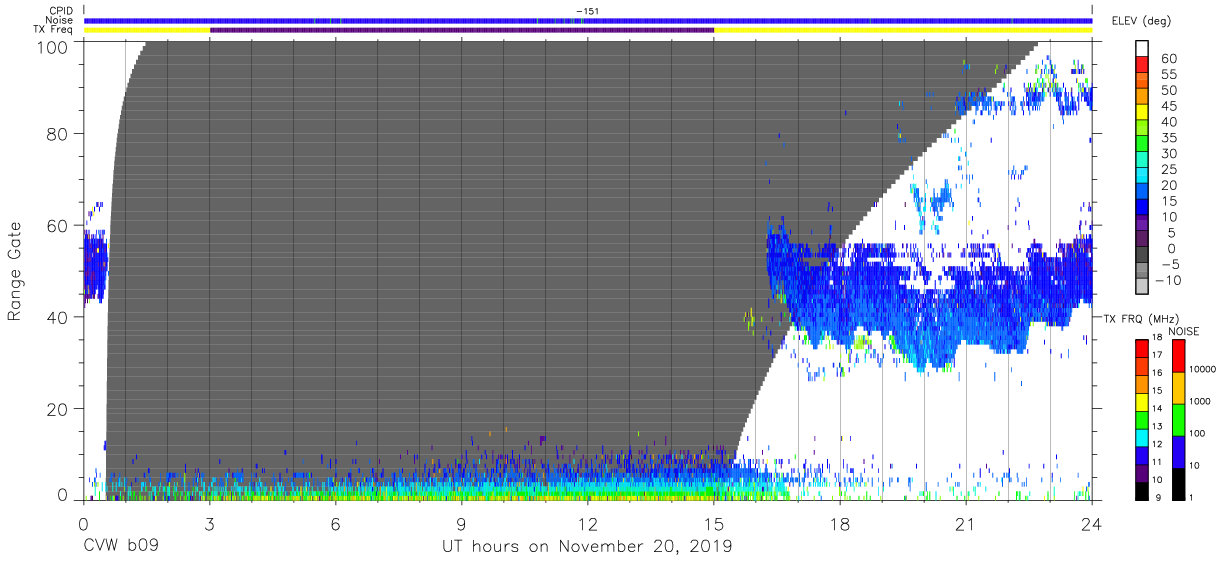This screenshot has width=1228, height=567.
Task: Click the blue Noise strip above the plot
Action: 588,20
